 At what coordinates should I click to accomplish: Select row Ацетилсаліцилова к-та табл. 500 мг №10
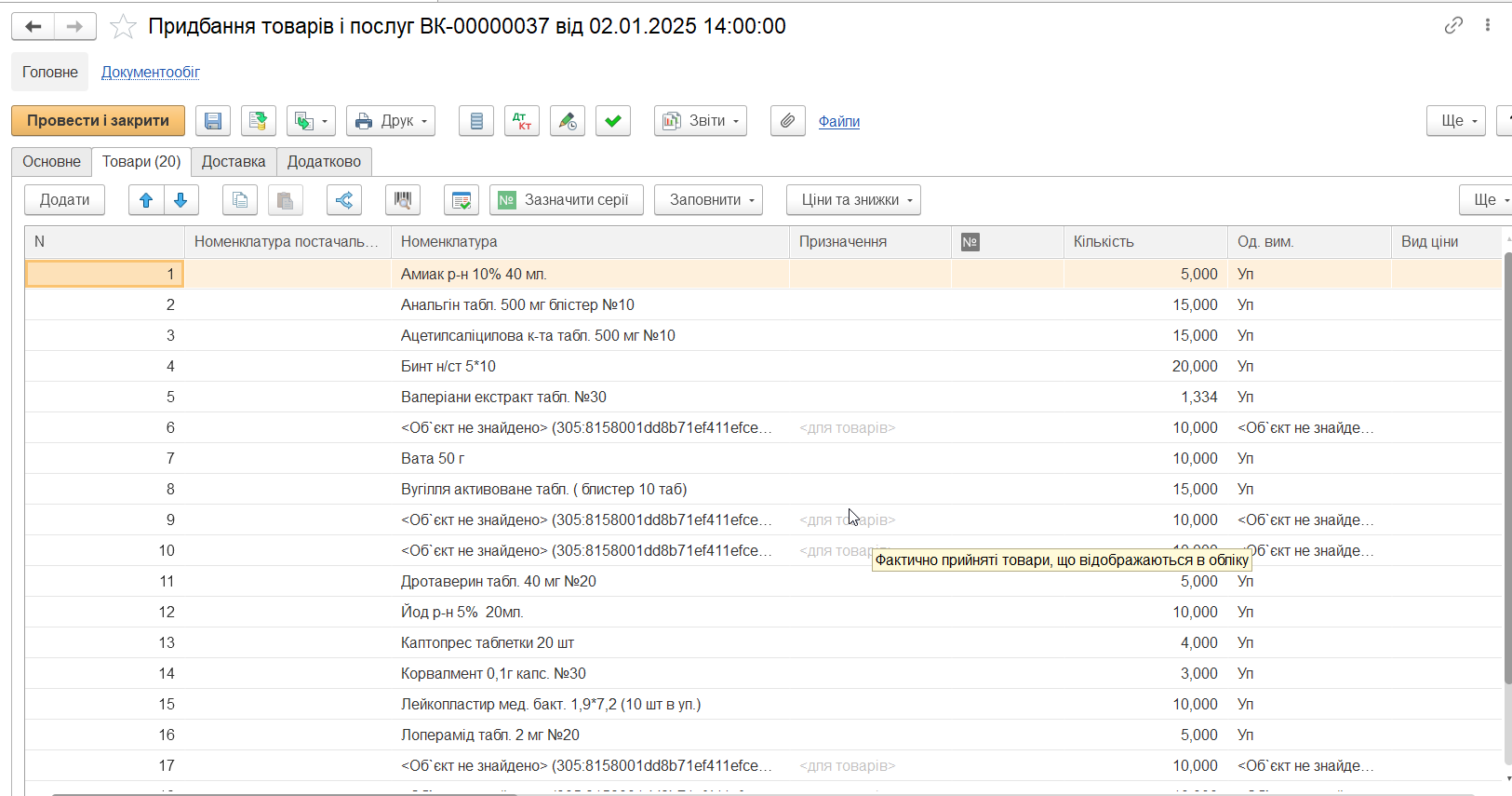[763, 335]
